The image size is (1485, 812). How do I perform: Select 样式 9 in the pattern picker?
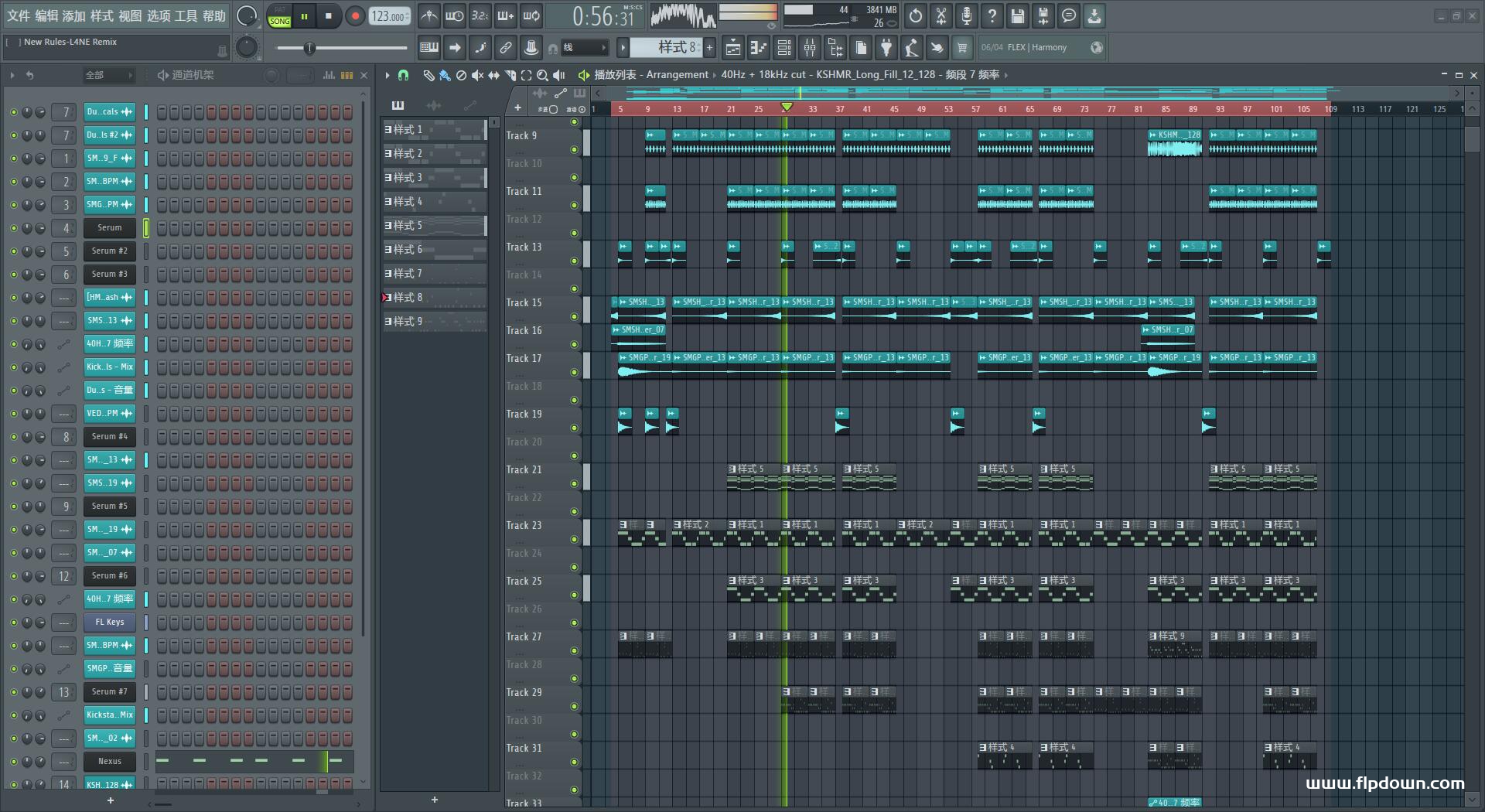click(x=434, y=322)
